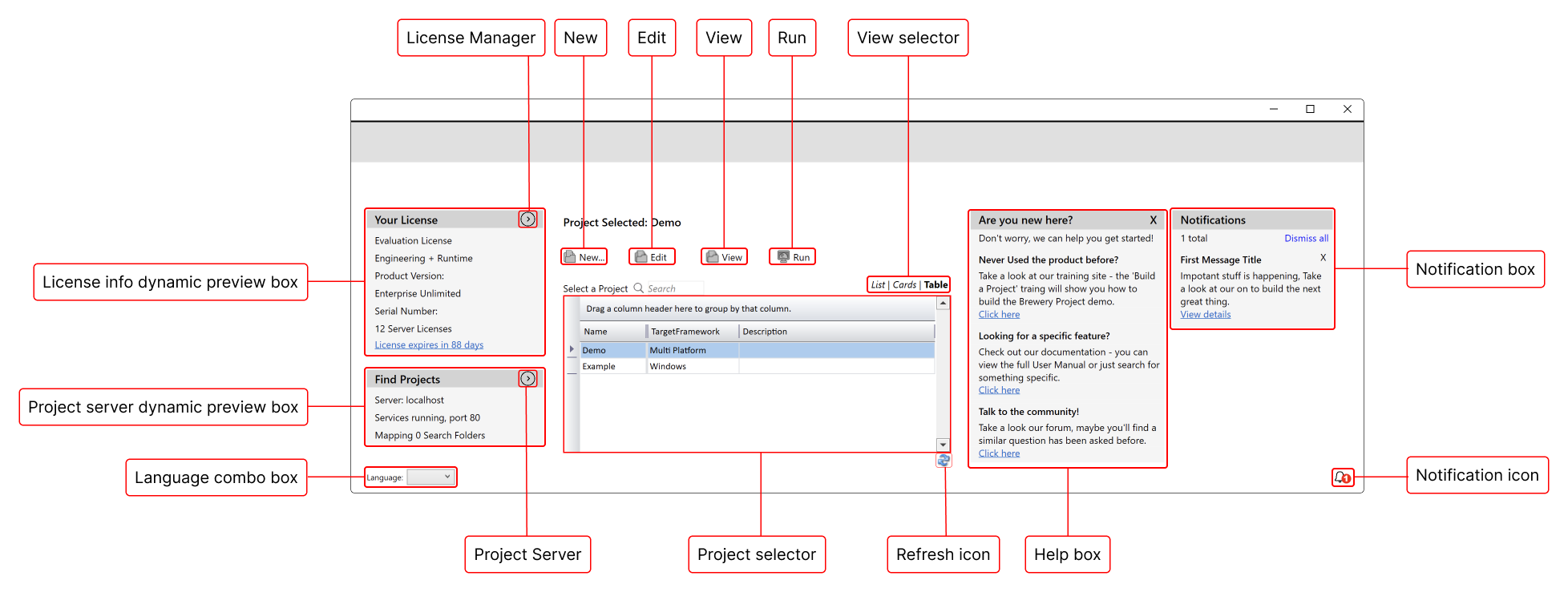The image size is (1568, 592).
Task: Click the table's scroll down arrow
Action: click(943, 445)
